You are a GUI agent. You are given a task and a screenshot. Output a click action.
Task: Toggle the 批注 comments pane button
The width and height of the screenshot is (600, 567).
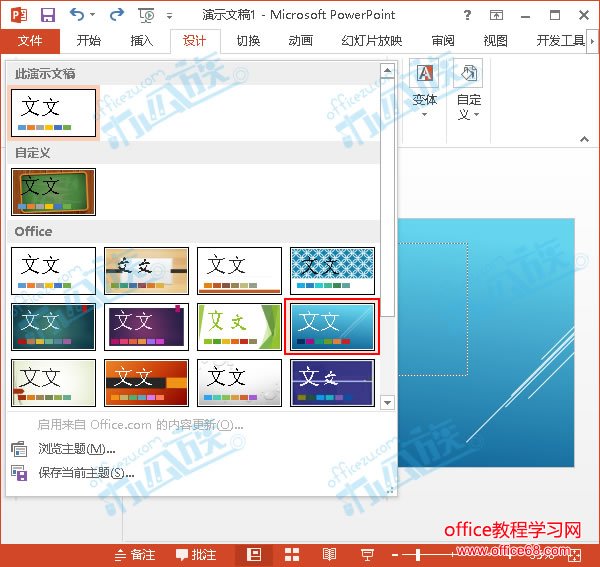point(196,555)
